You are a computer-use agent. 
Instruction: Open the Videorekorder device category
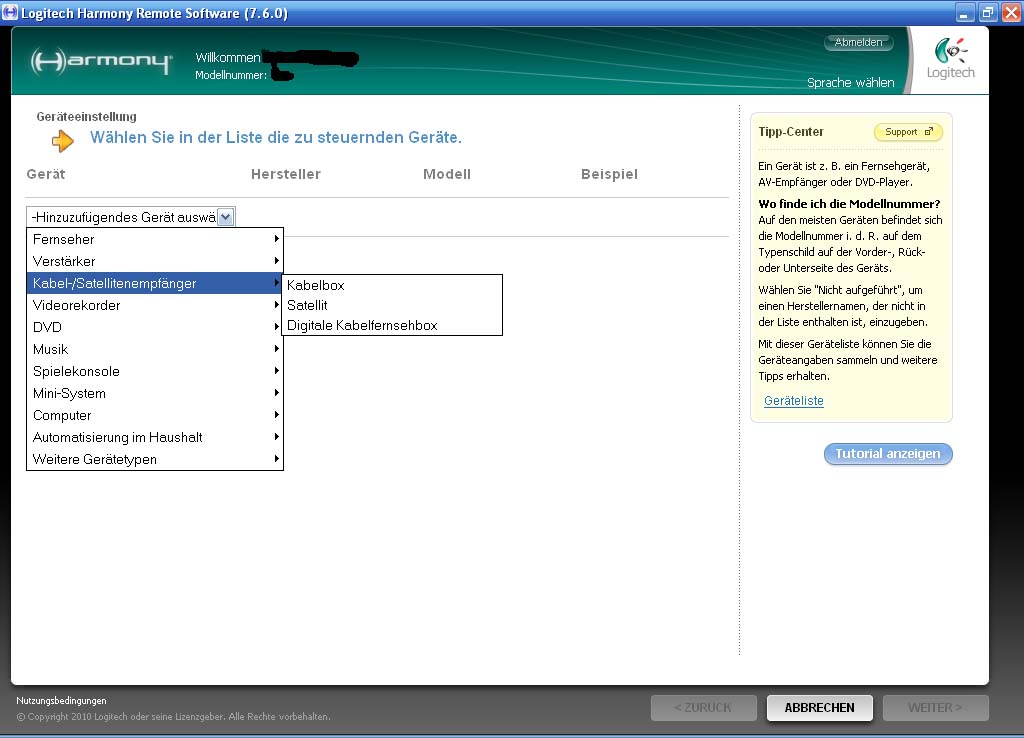click(155, 305)
